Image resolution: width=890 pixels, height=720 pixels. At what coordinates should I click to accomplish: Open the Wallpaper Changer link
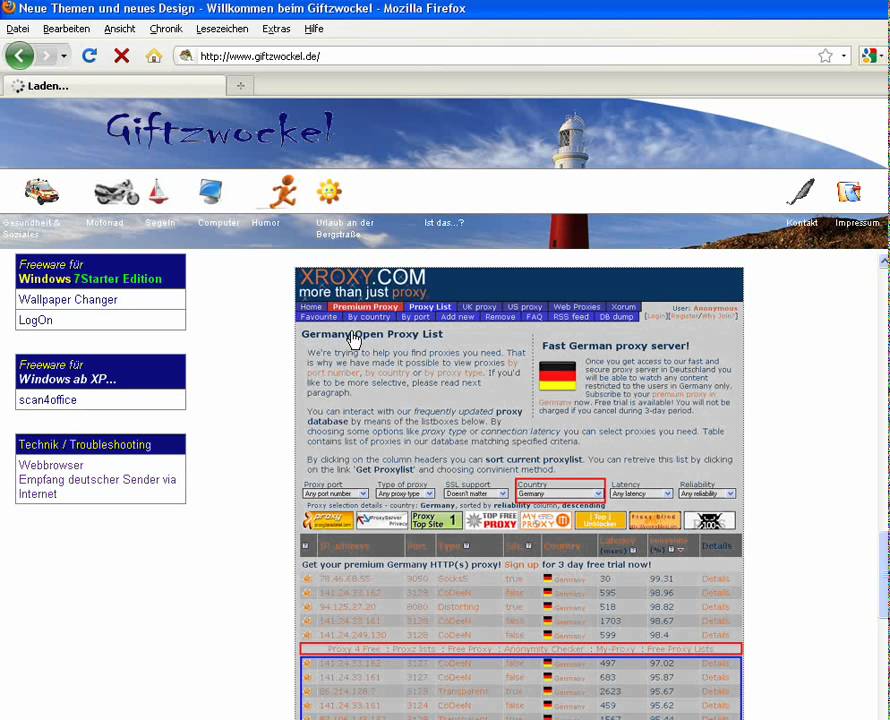pos(68,300)
